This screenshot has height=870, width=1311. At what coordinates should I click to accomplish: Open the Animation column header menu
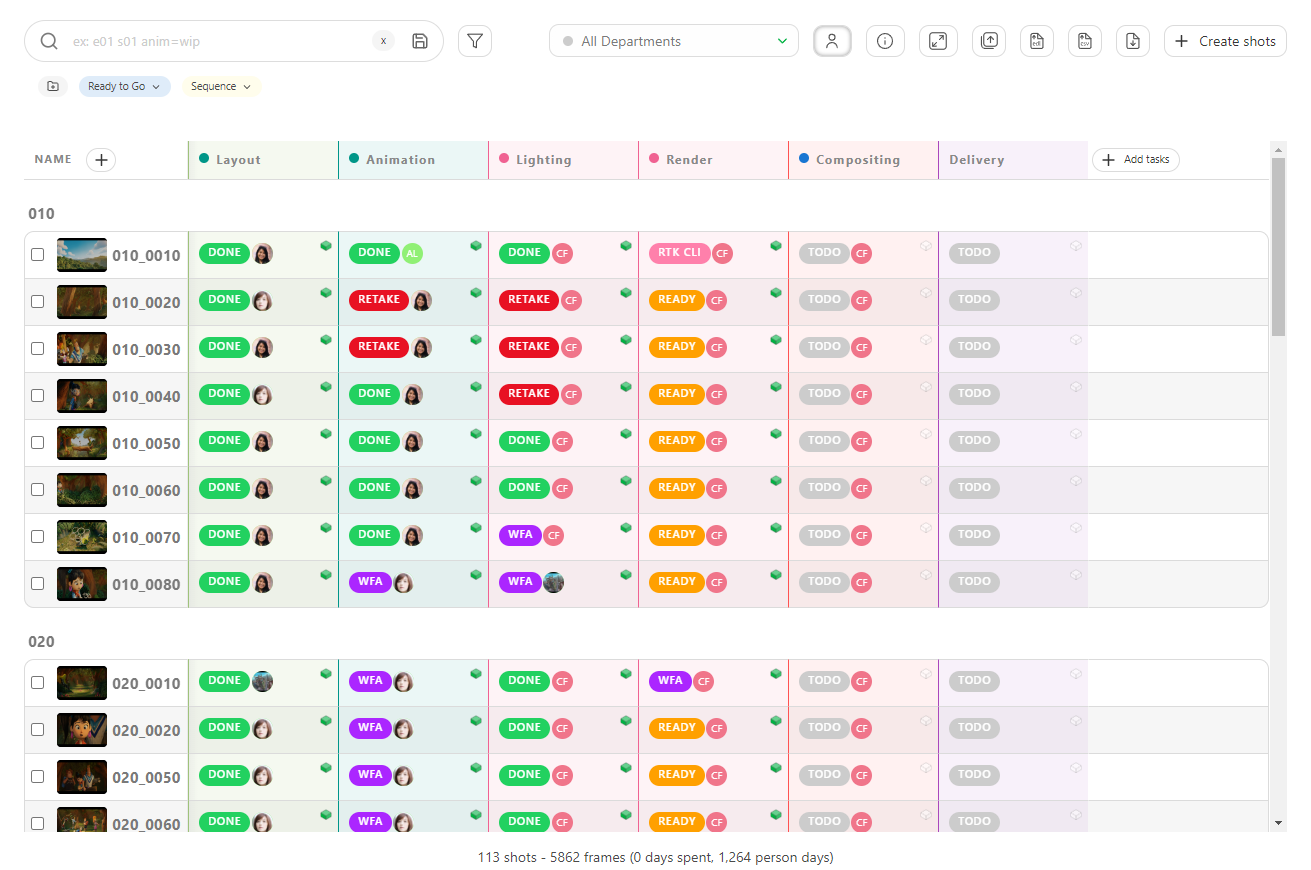(413, 160)
